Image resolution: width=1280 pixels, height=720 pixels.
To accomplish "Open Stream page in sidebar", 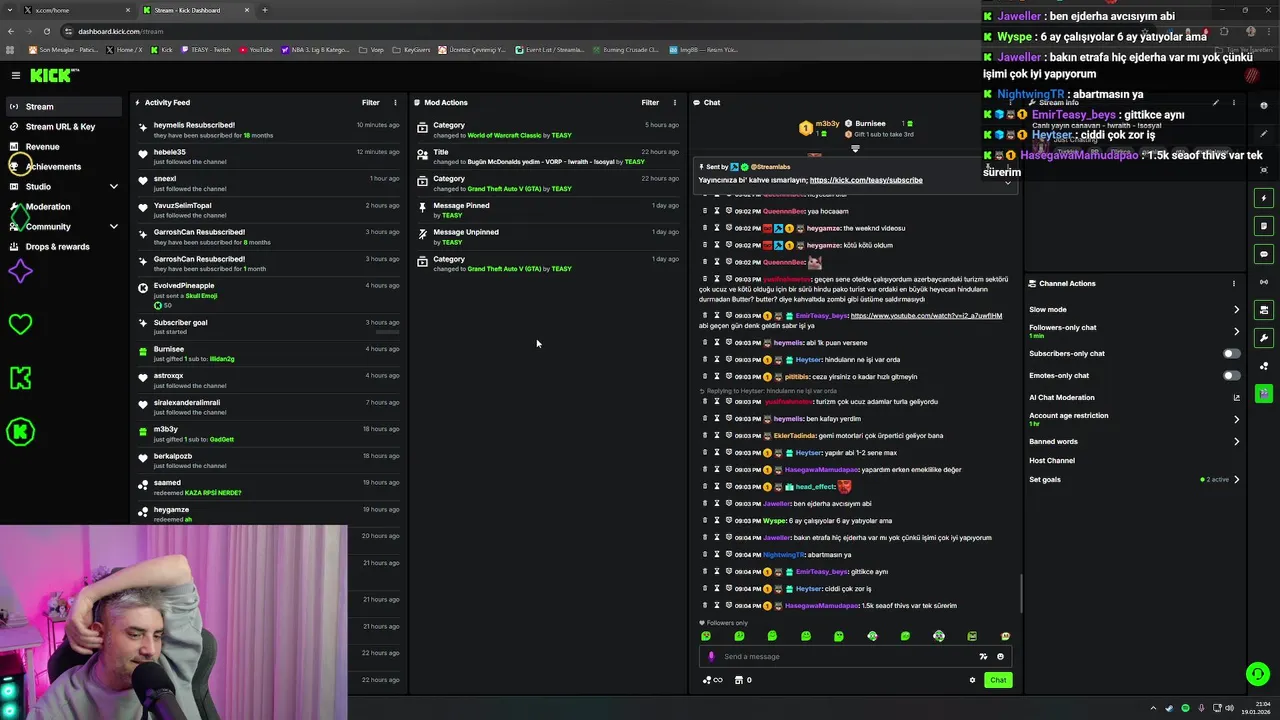I will [62, 106].
